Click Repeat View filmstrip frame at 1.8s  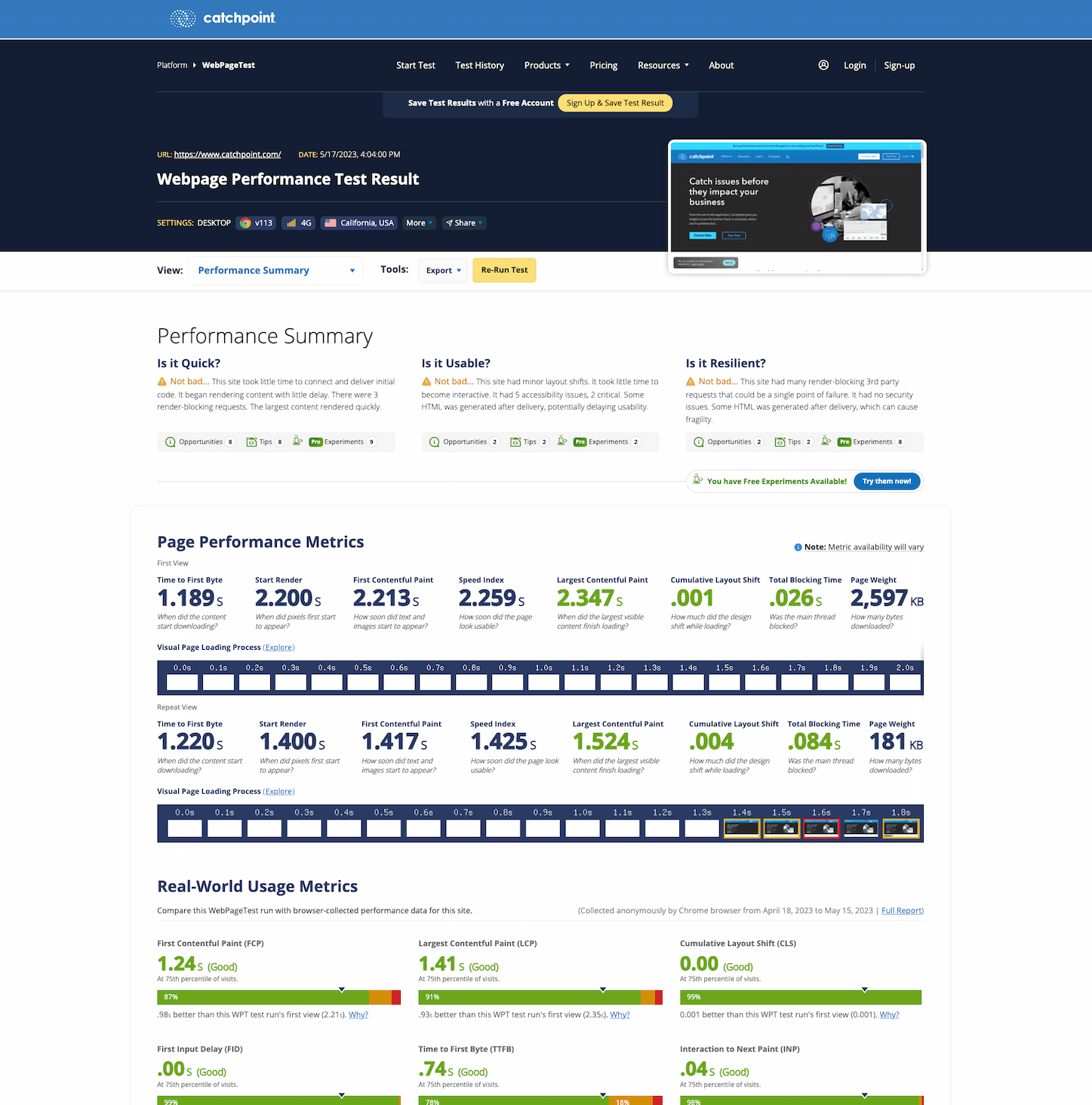click(x=901, y=828)
